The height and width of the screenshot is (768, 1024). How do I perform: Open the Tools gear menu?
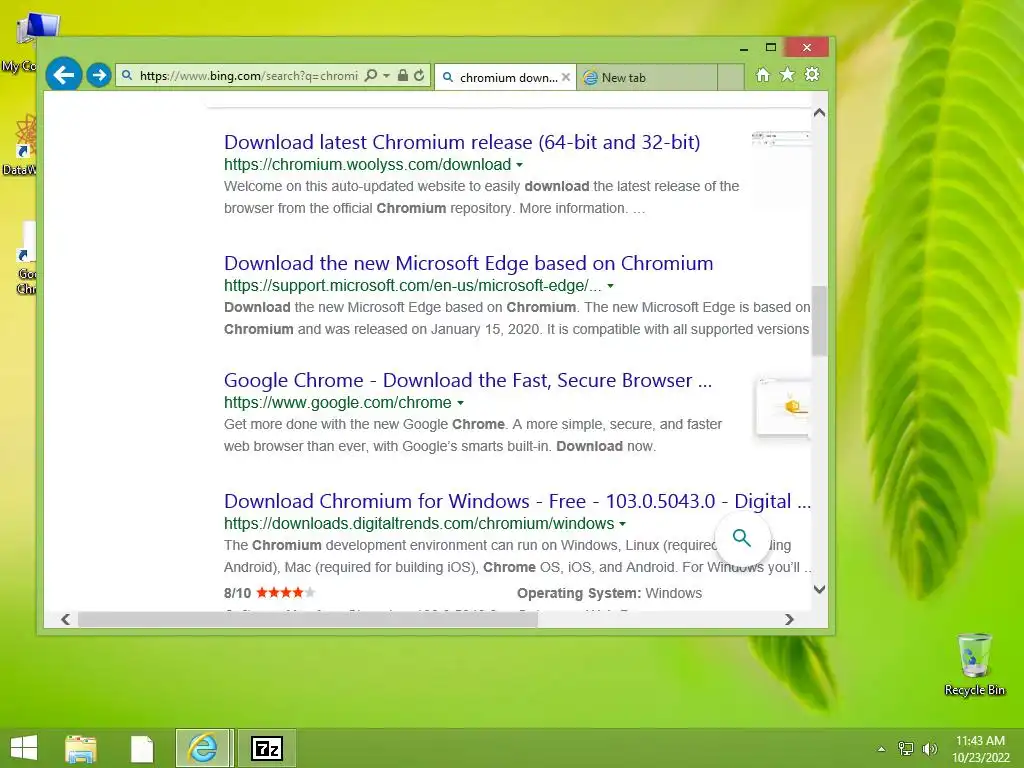click(x=812, y=75)
